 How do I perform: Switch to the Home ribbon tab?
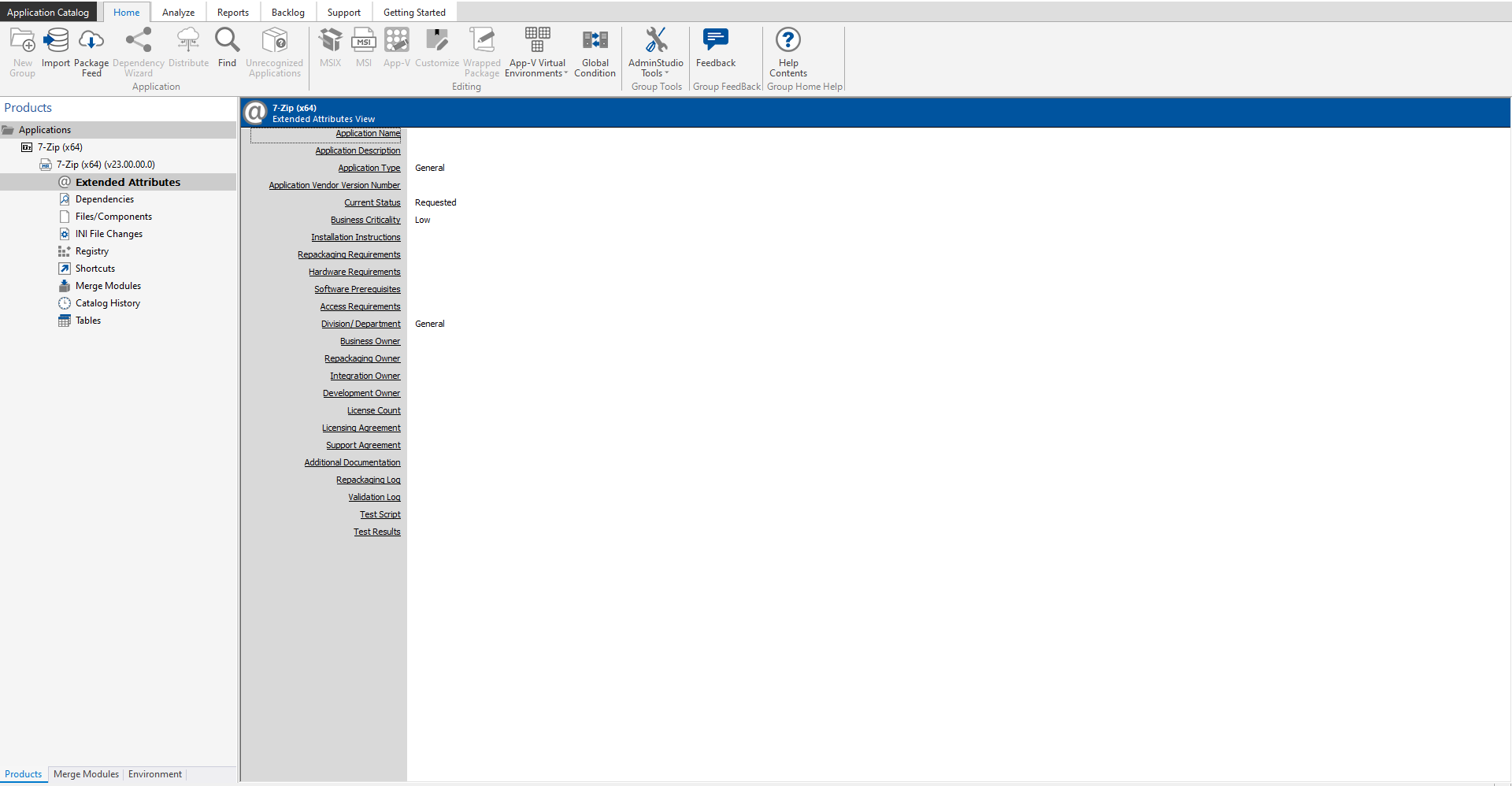tap(127, 12)
